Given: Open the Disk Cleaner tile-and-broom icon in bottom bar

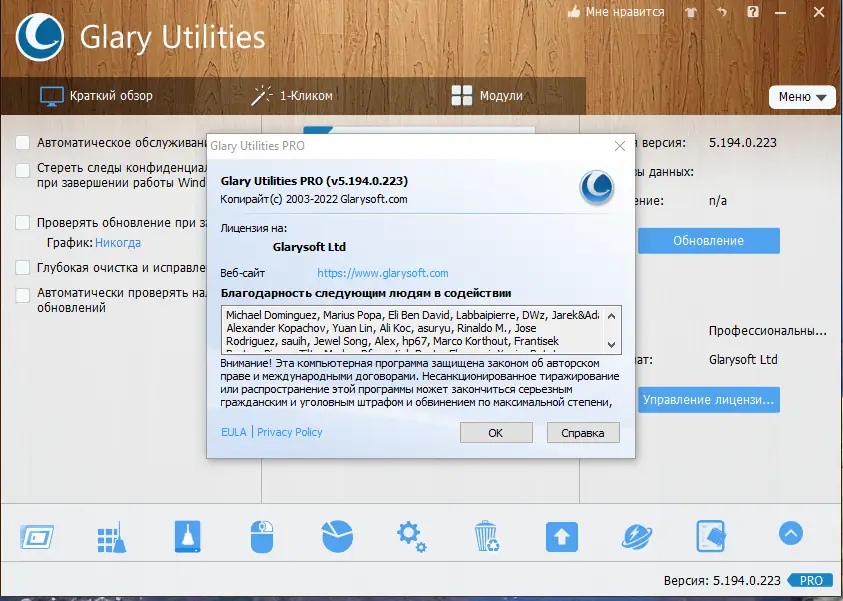Looking at the screenshot, I should pos(112,537).
